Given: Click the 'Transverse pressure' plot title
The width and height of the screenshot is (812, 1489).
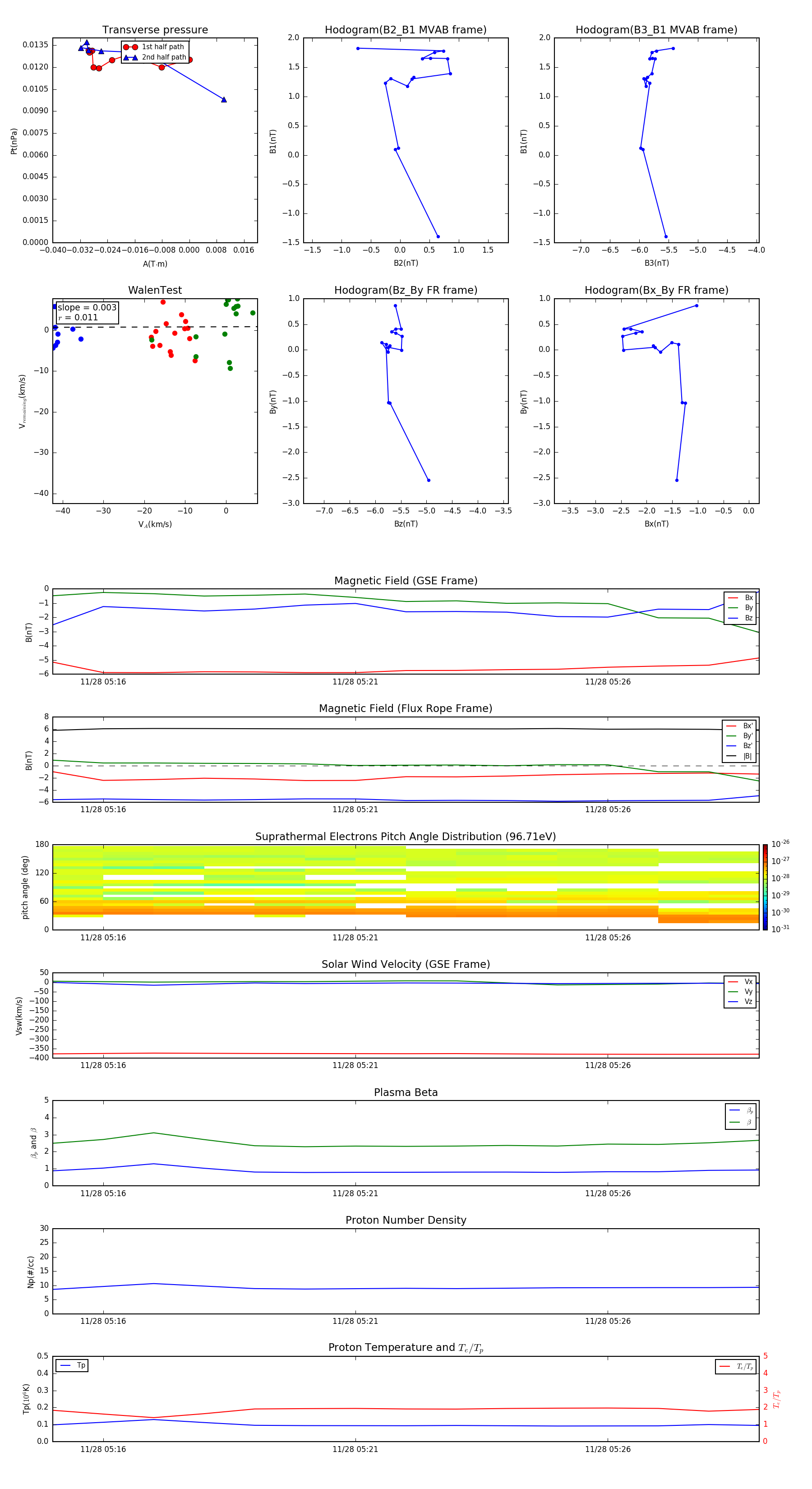Looking at the screenshot, I should [155, 30].
